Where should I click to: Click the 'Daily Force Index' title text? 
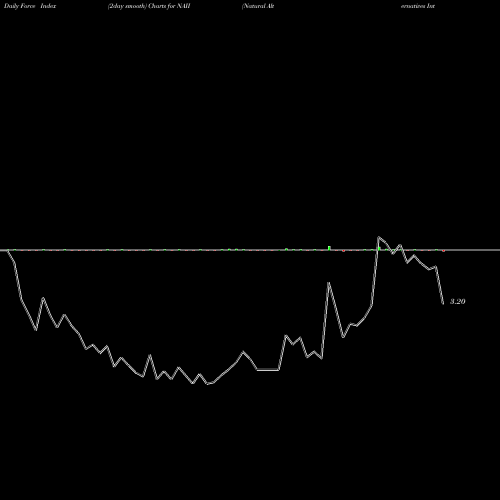tap(30, 6)
